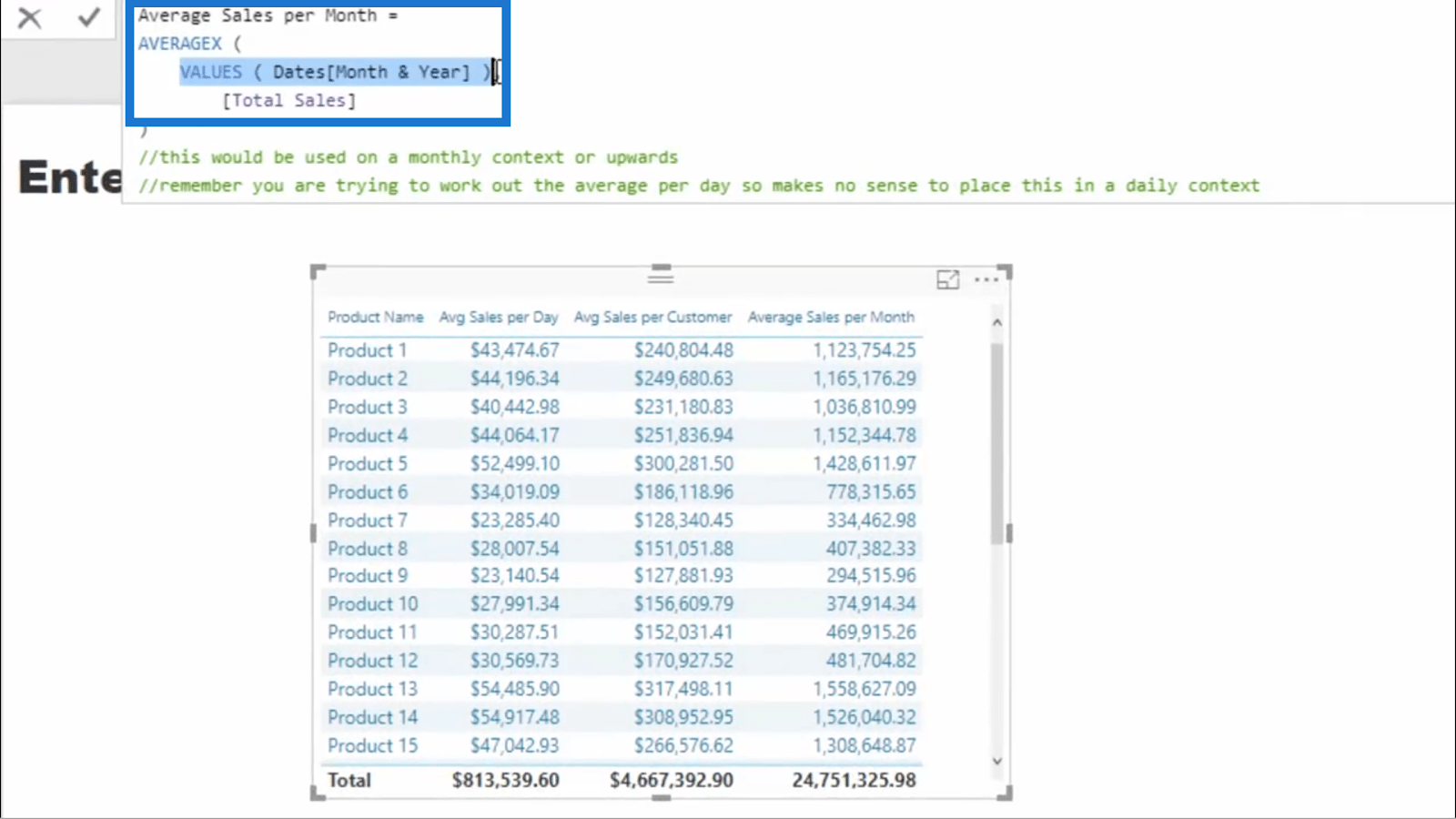The width and height of the screenshot is (1456, 819).
Task: Select the Product 8 row label
Action: tap(367, 548)
